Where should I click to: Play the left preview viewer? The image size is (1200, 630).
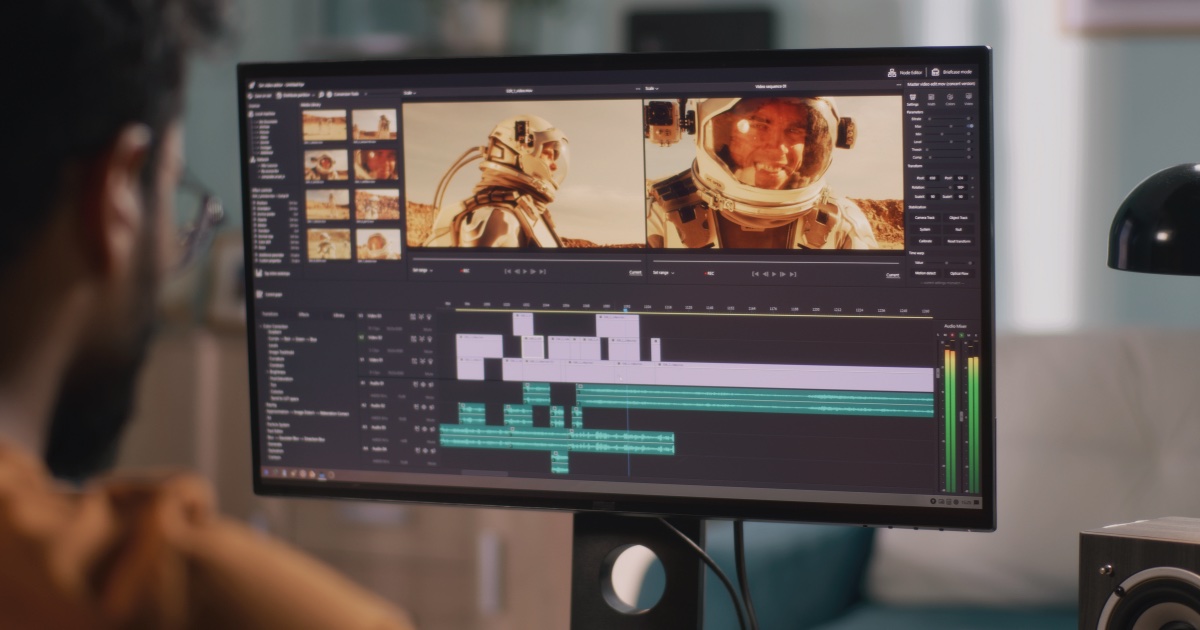tap(525, 271)
